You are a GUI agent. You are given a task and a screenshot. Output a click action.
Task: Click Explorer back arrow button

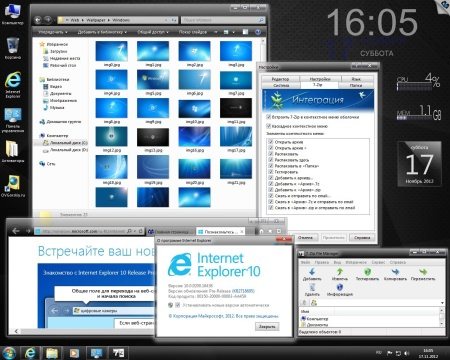(x=38, y=20)
